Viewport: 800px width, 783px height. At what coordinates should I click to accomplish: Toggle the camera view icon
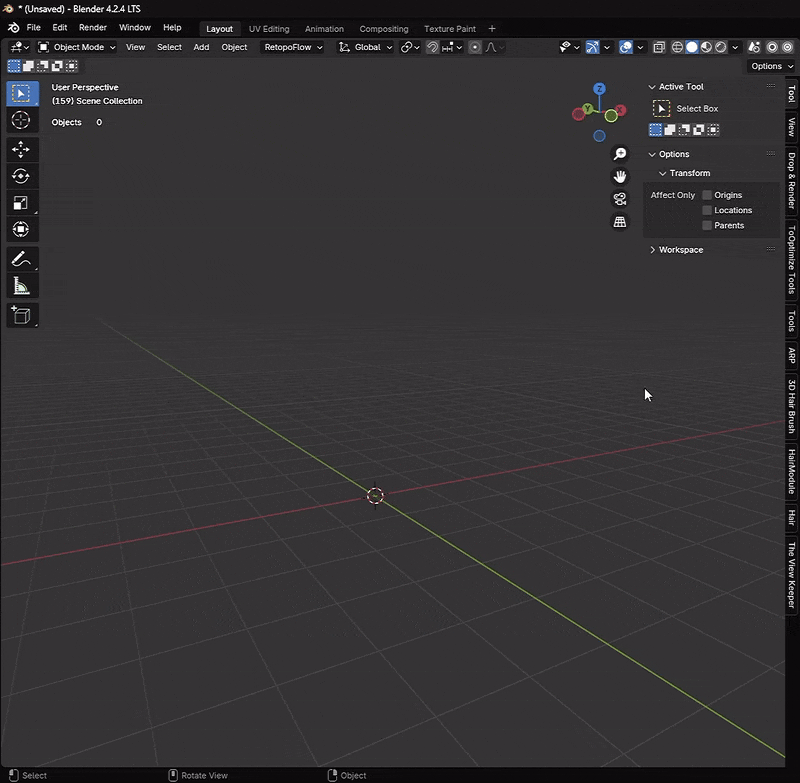pyautogui.click(x=620, y=199)
